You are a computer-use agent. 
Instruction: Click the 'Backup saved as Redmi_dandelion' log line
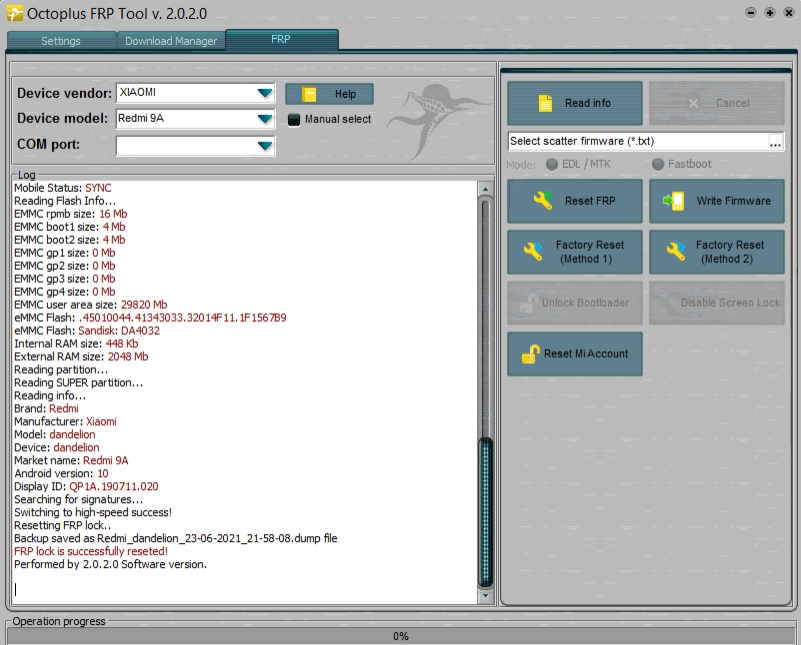pos(176,538)
